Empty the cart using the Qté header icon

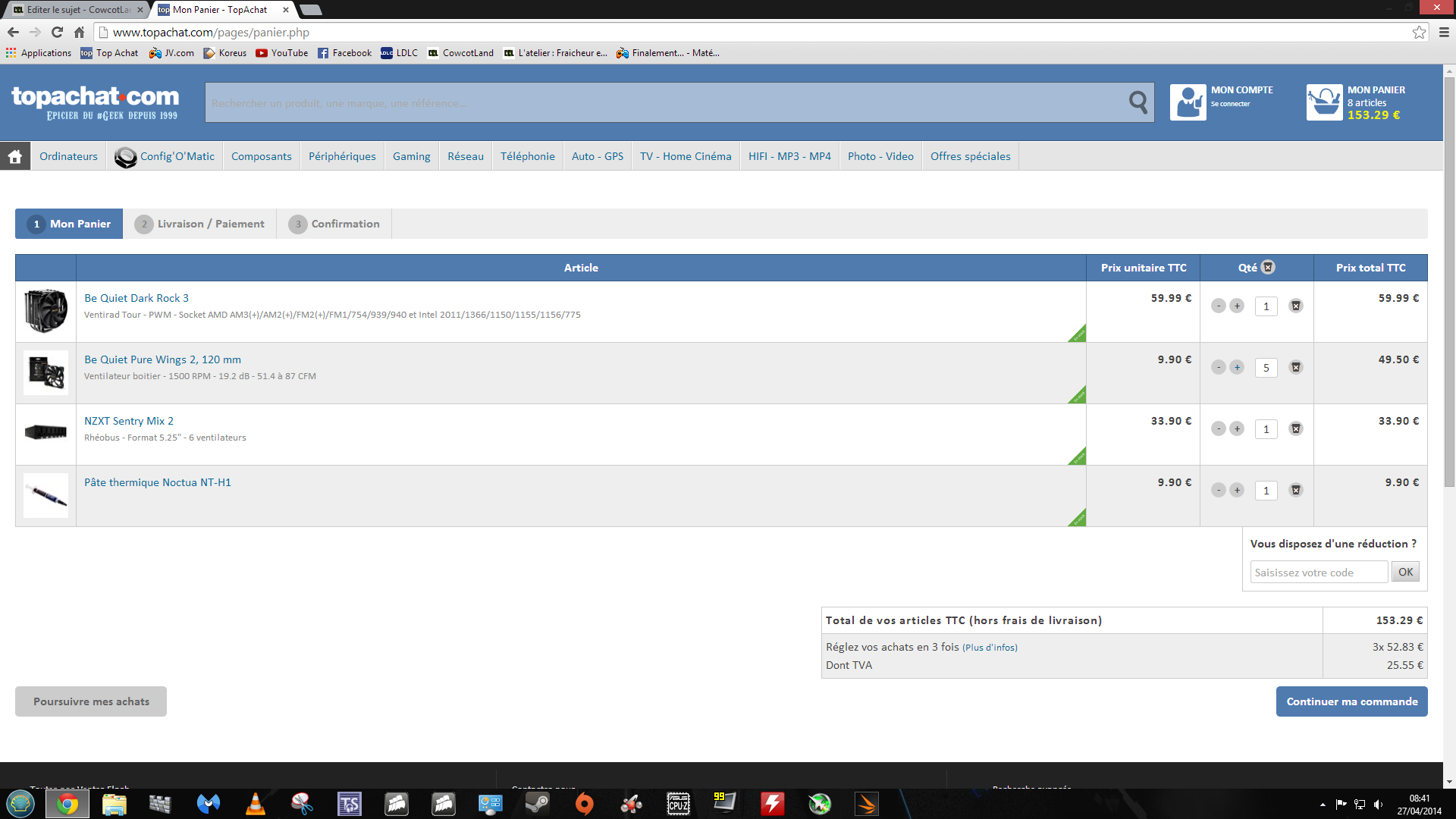pos(1268,267)
